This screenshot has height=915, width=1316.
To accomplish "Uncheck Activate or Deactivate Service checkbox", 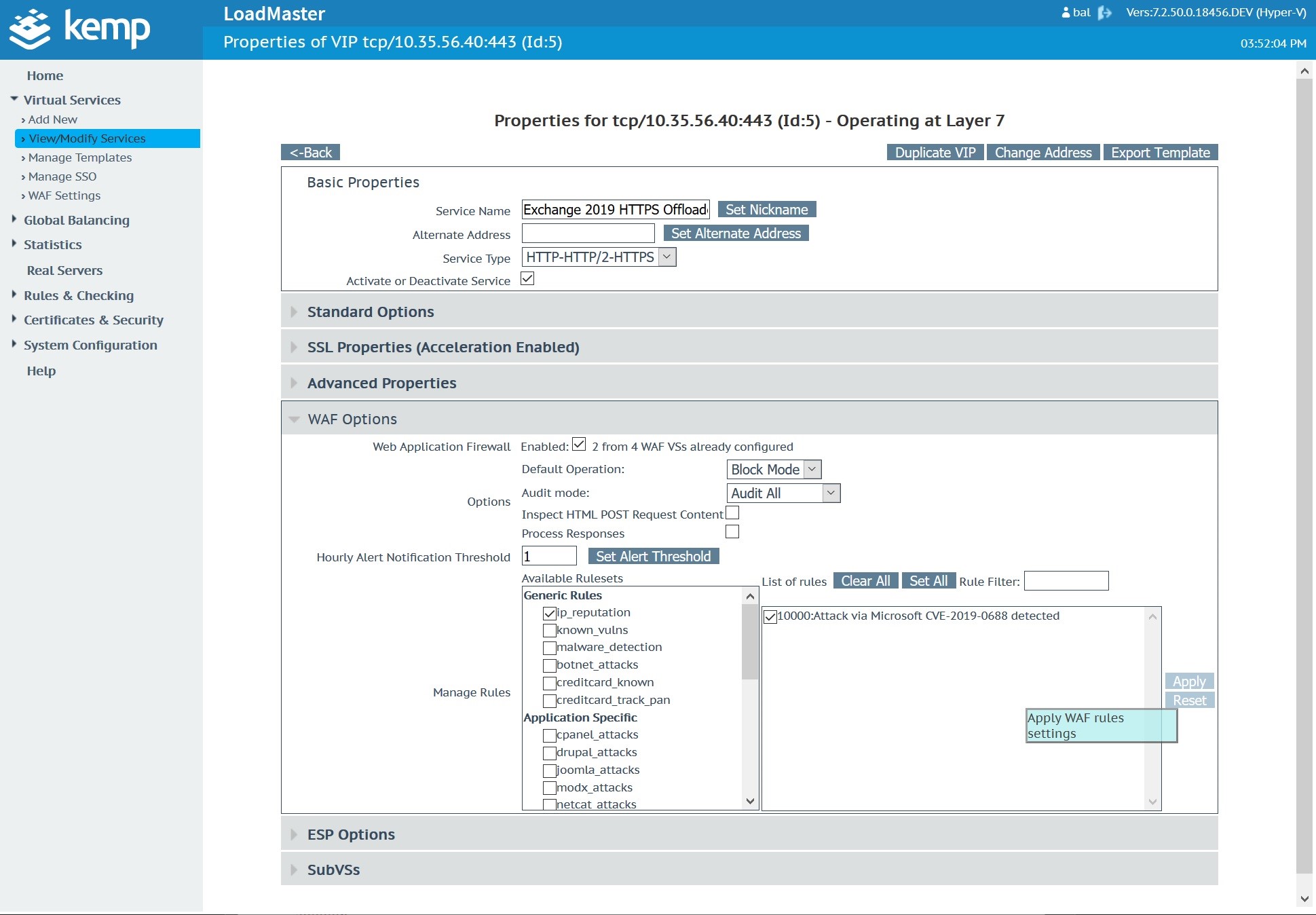I will [527, 278].
